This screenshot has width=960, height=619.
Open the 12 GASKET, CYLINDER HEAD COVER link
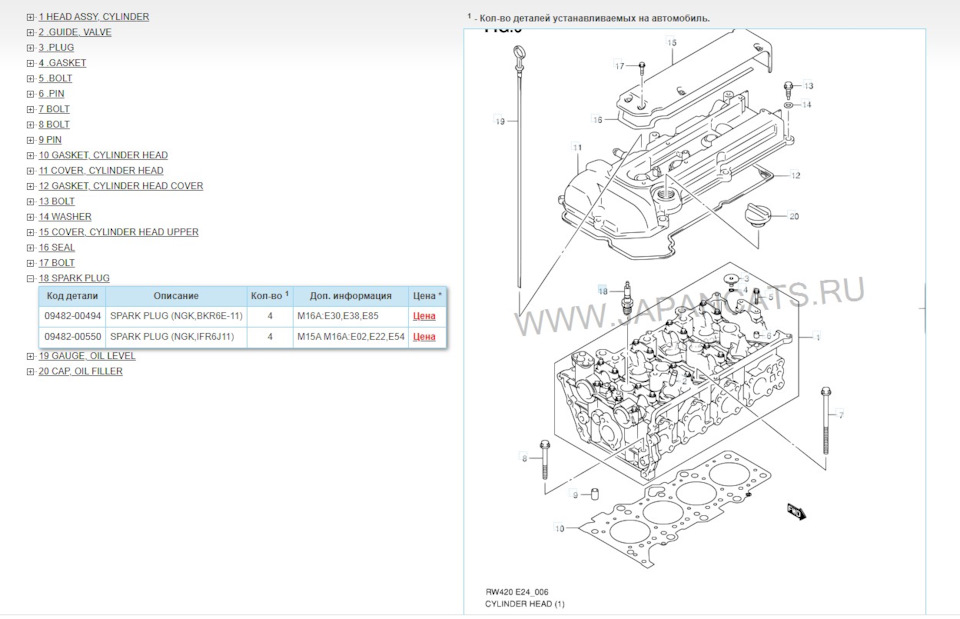(x=121, y=186)
